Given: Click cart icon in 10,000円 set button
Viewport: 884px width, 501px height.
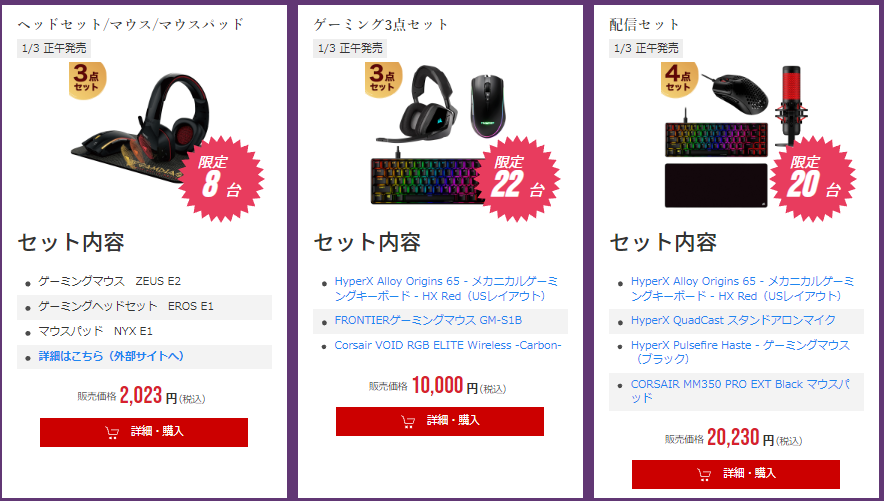Looking at the screenshot, I should click(x=408, y=421).
